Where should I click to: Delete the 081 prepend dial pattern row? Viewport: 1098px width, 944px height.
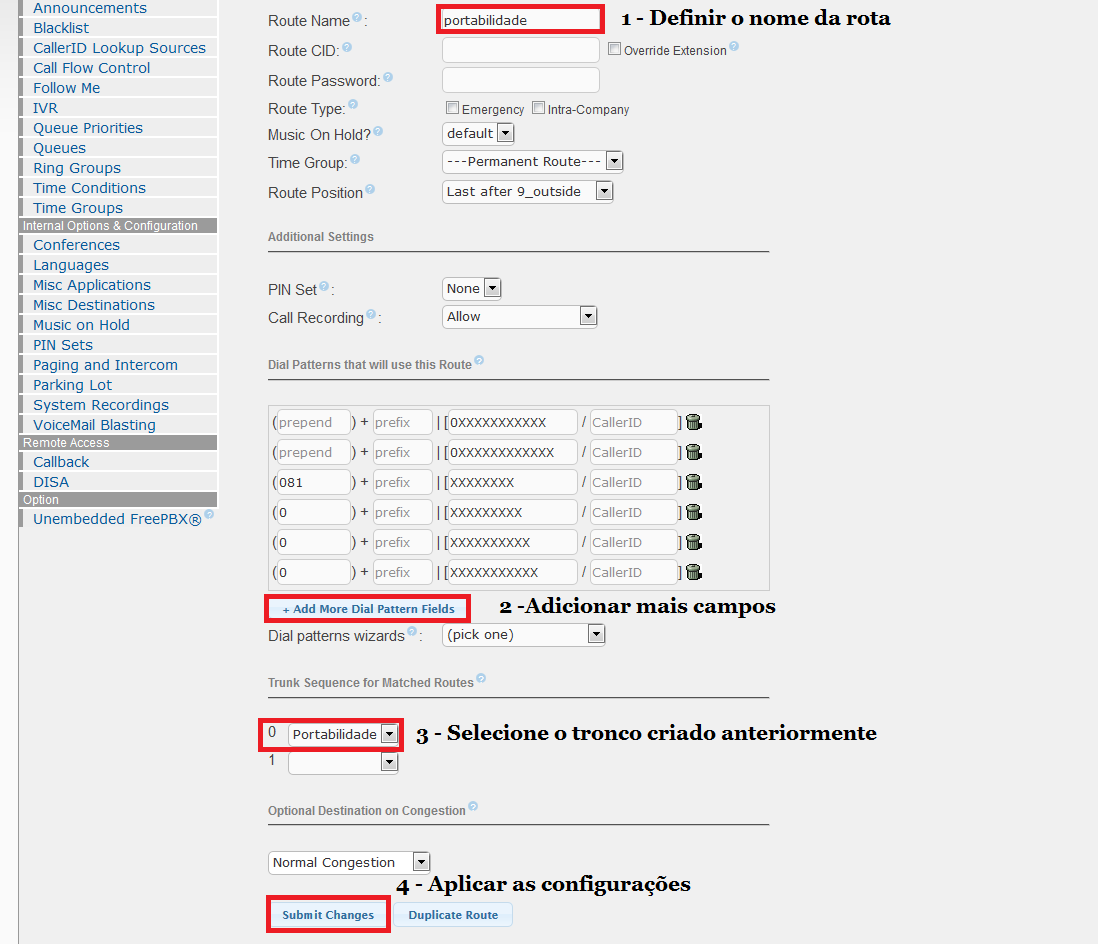pyautogui.click(x=693, y=482)
